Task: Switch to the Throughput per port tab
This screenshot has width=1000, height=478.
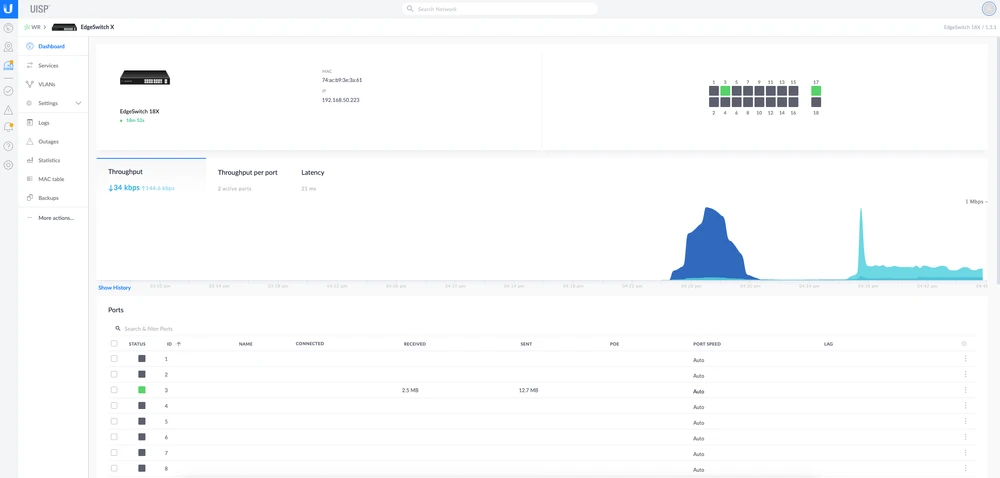Action: click(247, 173)
